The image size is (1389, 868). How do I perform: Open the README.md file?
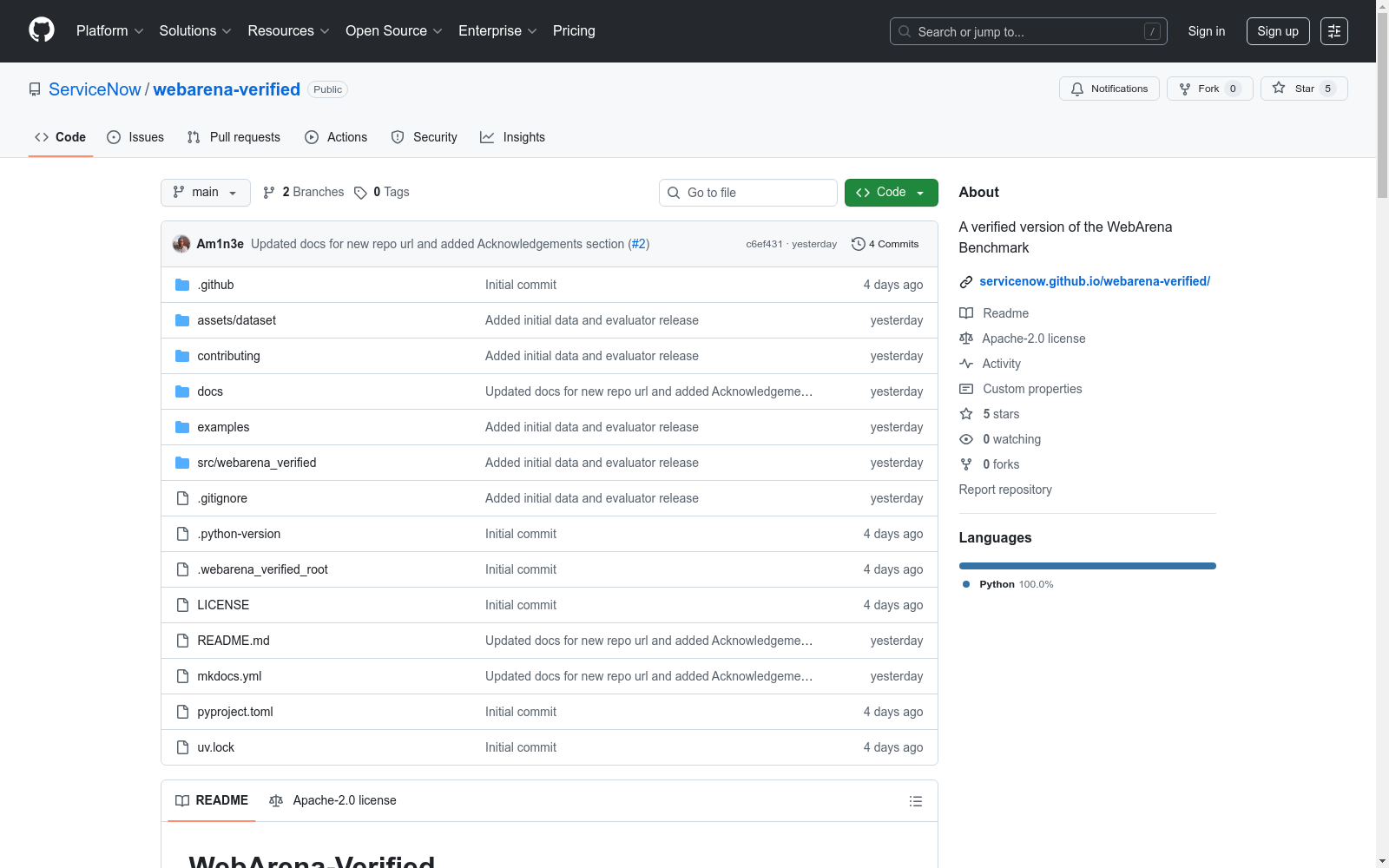click(x=234, y=641)
